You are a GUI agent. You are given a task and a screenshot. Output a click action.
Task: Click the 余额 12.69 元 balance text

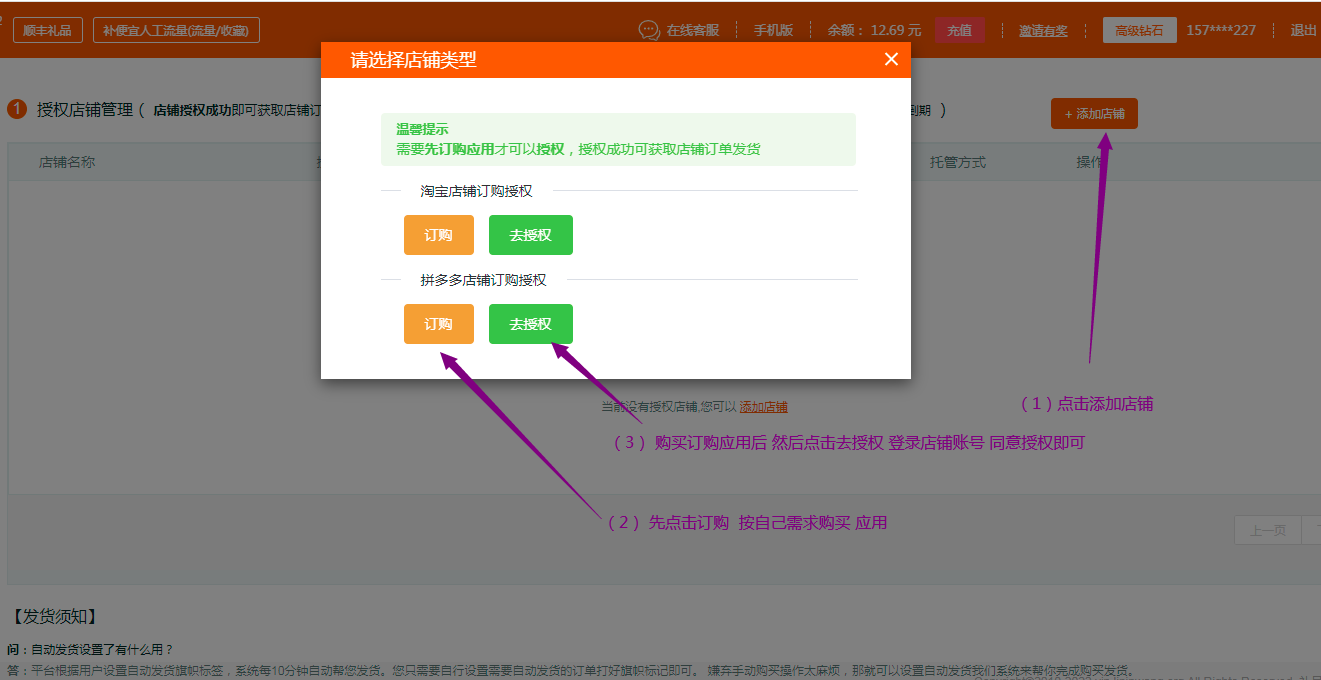(x=874, y=30)
